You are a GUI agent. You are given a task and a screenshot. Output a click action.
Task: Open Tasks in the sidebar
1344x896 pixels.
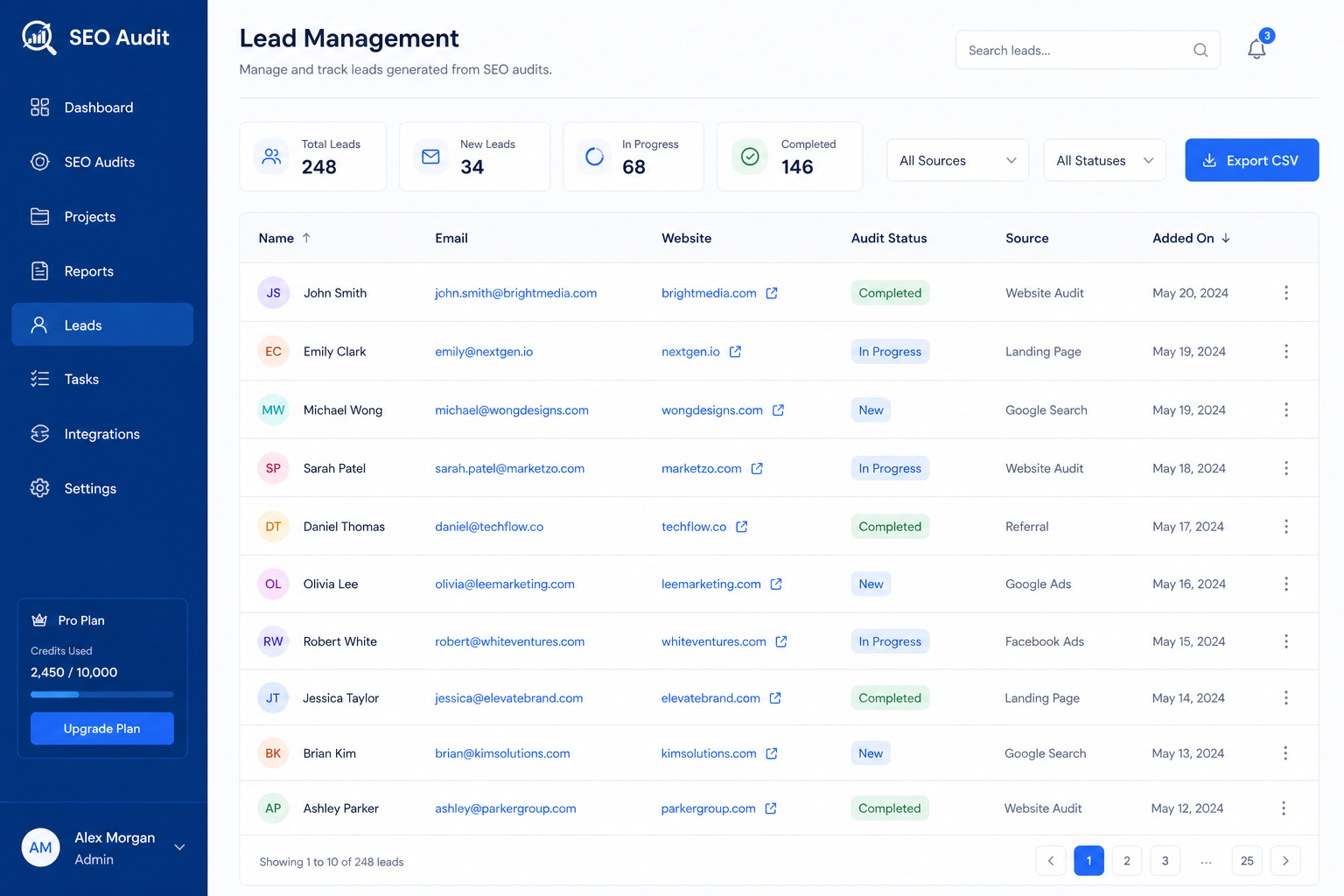(x=102, y=379)
